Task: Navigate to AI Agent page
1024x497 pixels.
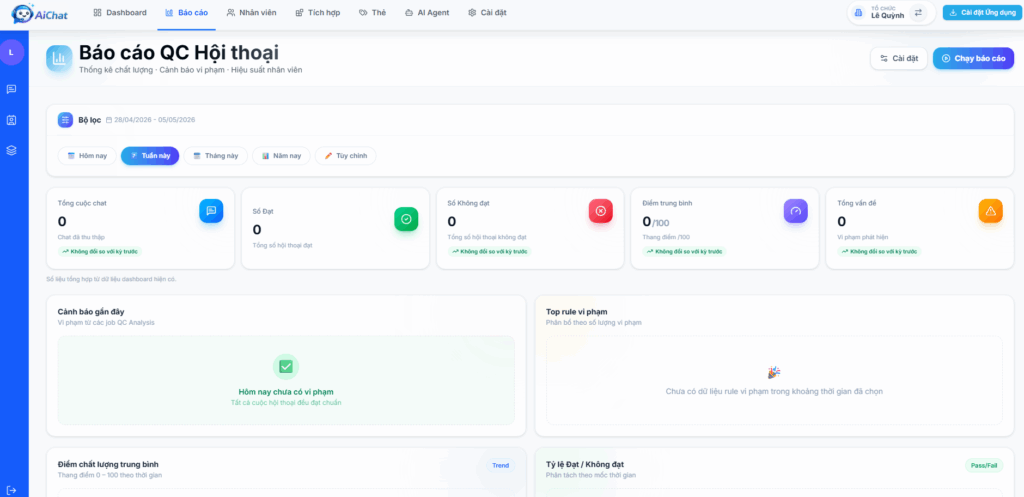Action: [x=427, y=12]
